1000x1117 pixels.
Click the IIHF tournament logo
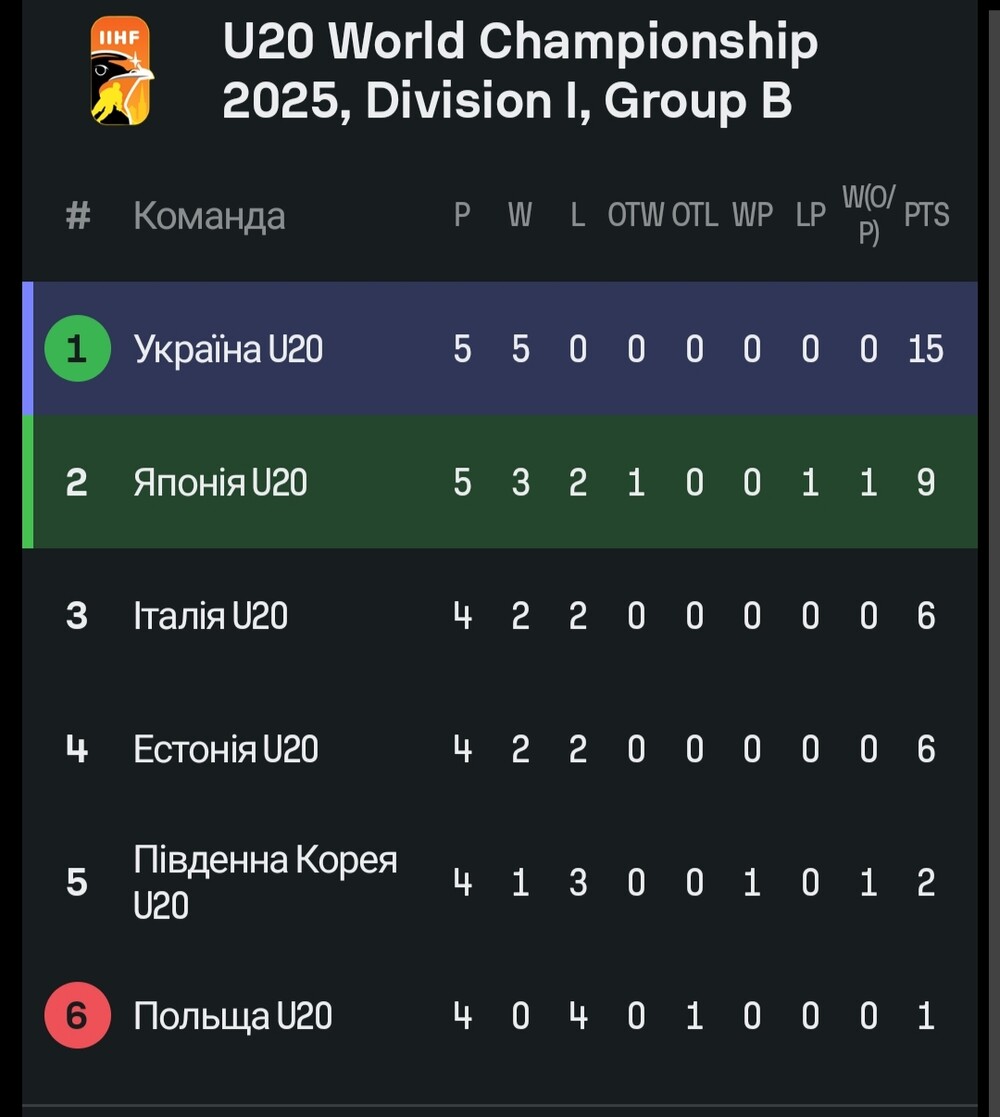click(121, 71)
